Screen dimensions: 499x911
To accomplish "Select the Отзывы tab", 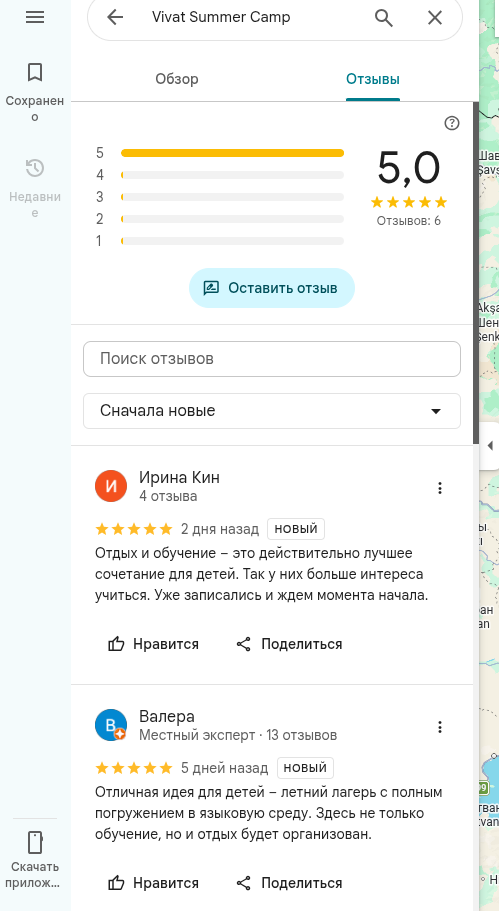I will point(373,79).
